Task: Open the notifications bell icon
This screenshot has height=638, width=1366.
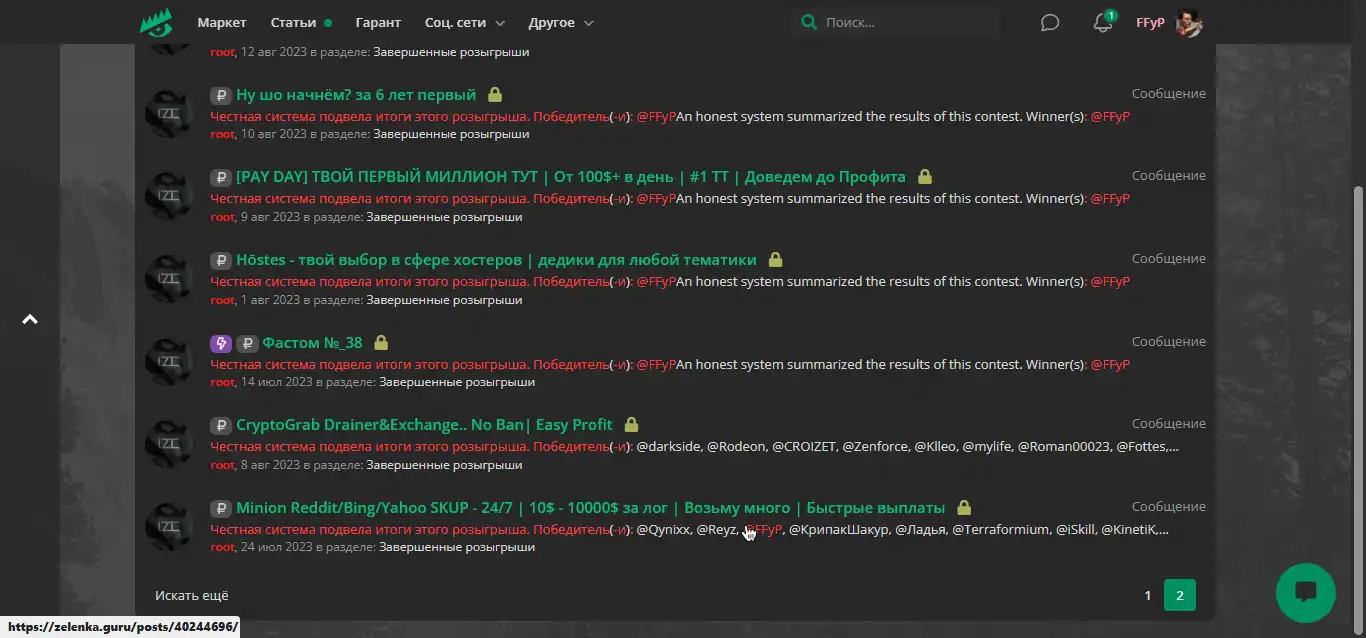Action: (1102, 22)
